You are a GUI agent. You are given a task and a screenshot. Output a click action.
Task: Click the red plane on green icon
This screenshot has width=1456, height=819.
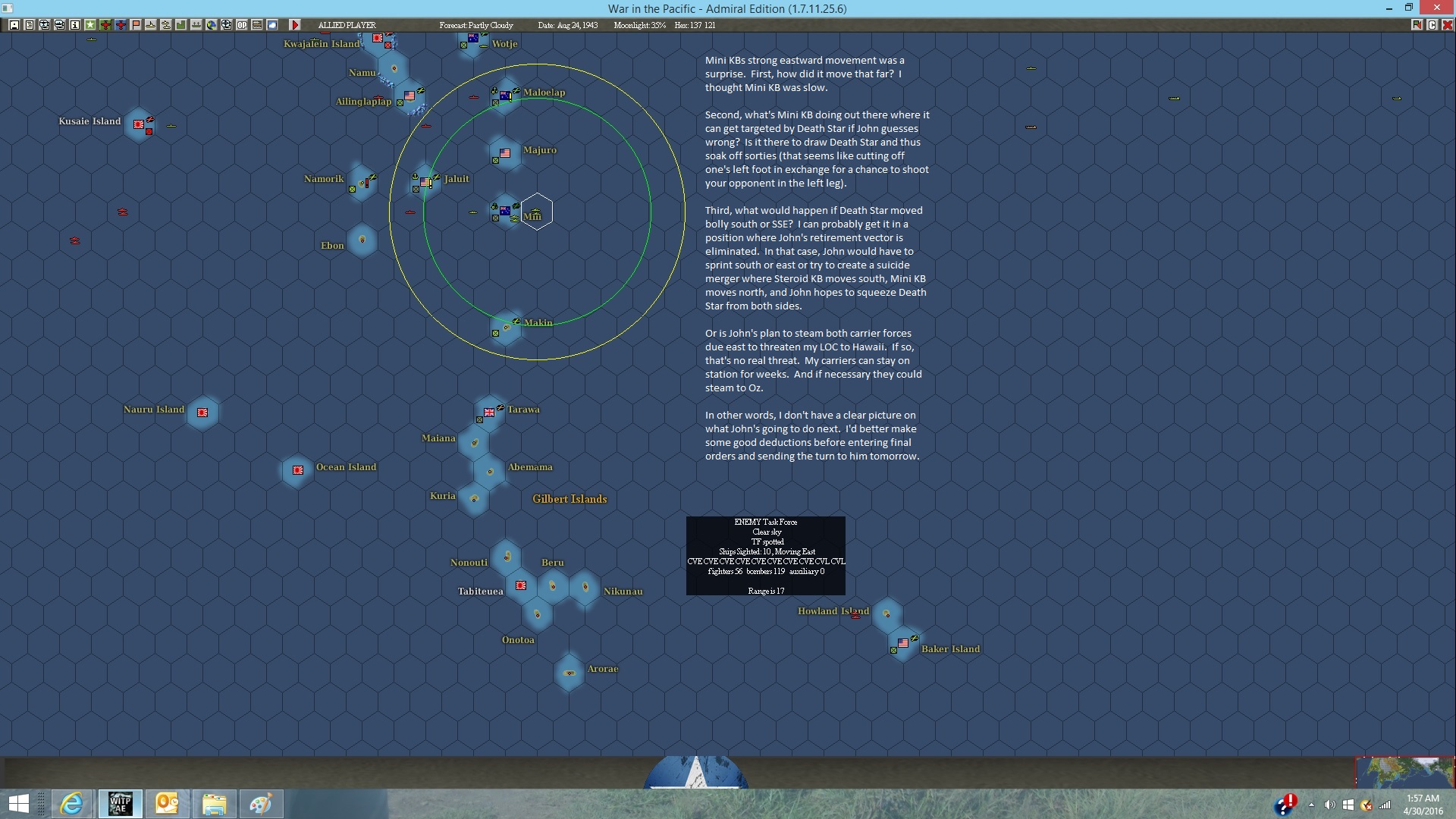point(105,25)
